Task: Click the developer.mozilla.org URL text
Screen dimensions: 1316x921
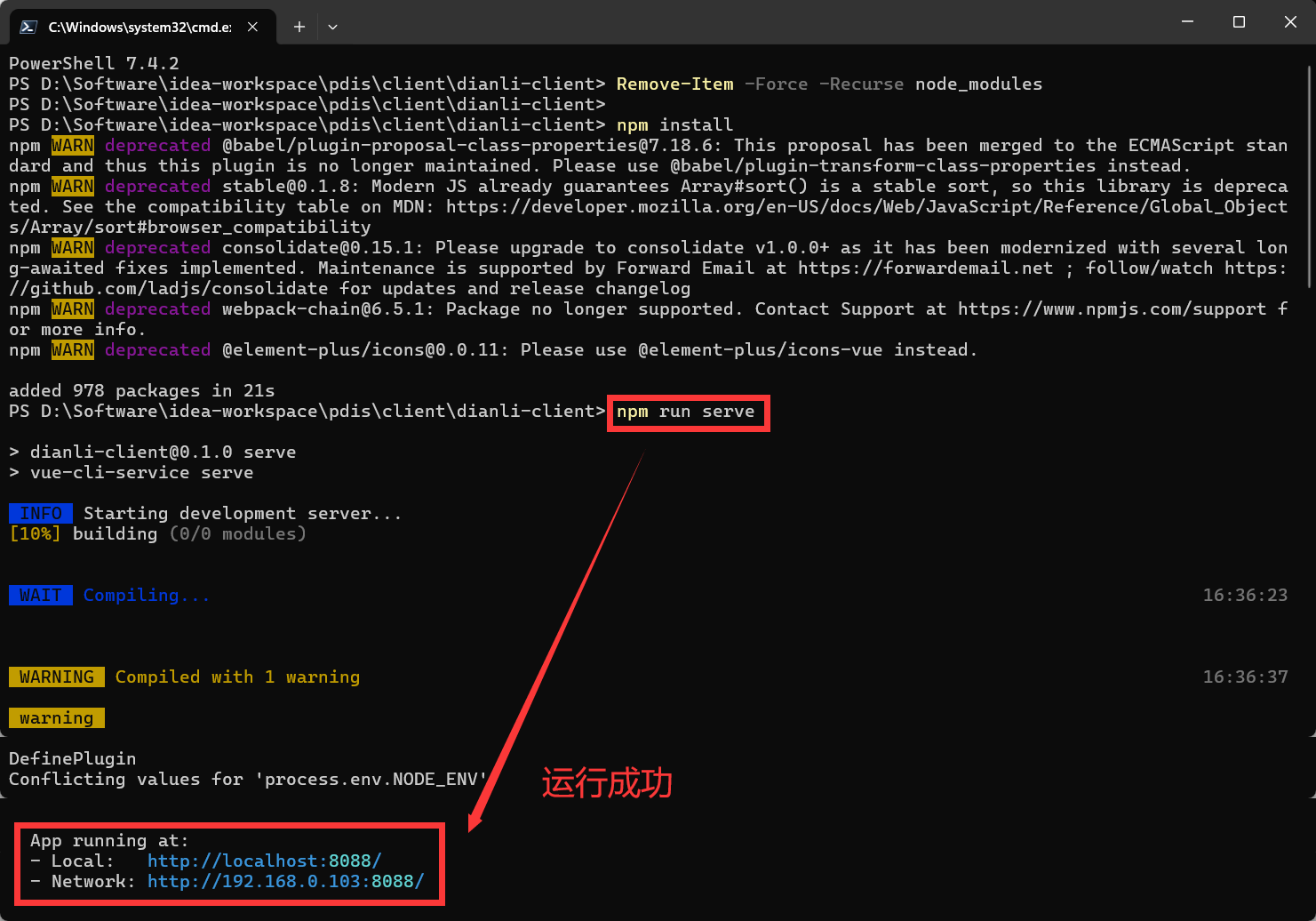Action: coord(866,206)
